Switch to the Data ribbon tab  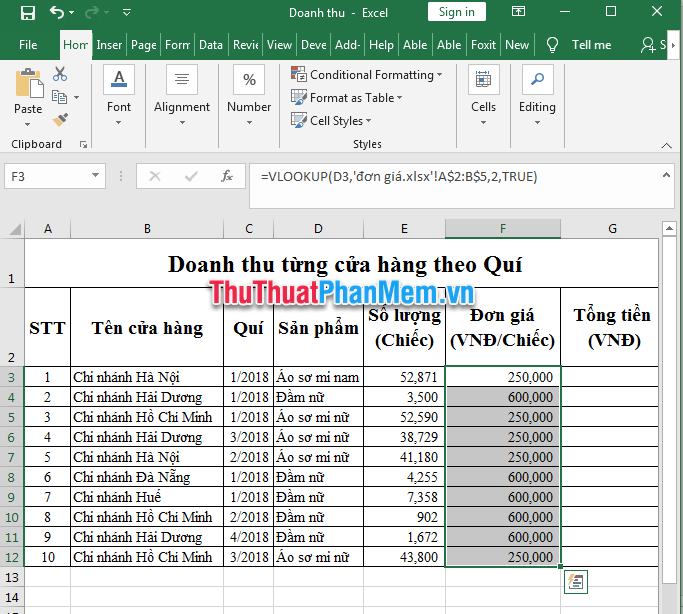point(211,45)
